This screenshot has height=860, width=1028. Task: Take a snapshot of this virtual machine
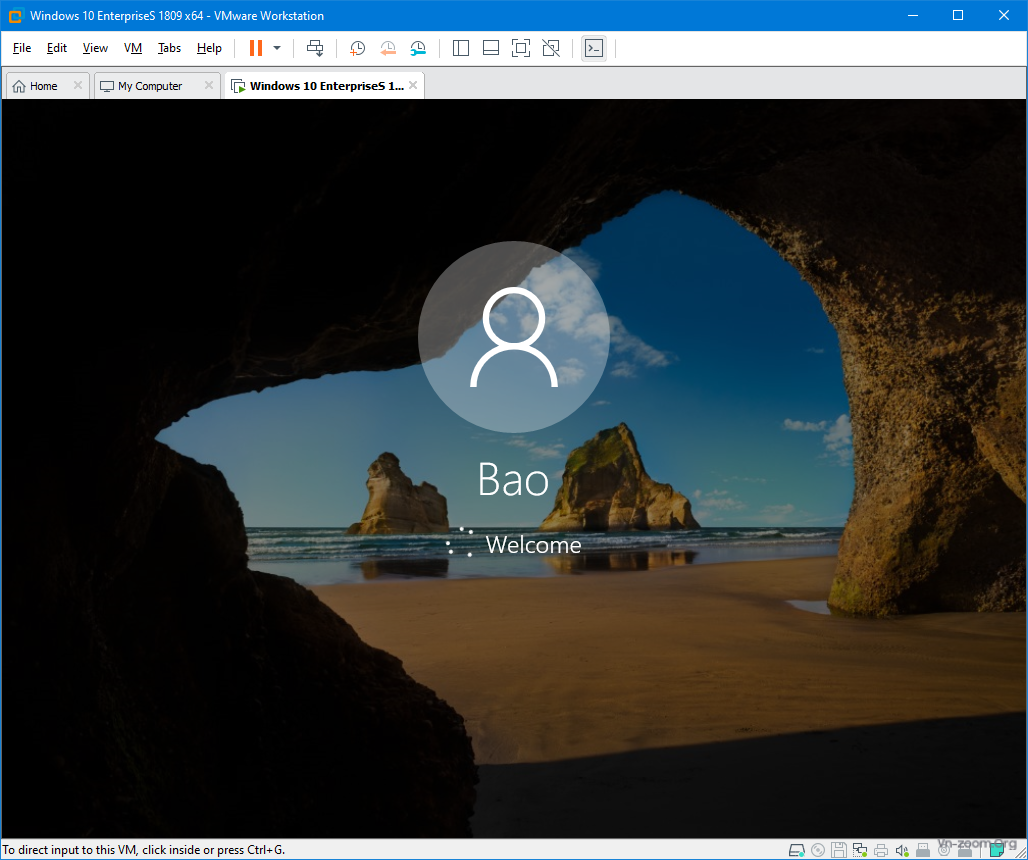(x=357, y=48)
